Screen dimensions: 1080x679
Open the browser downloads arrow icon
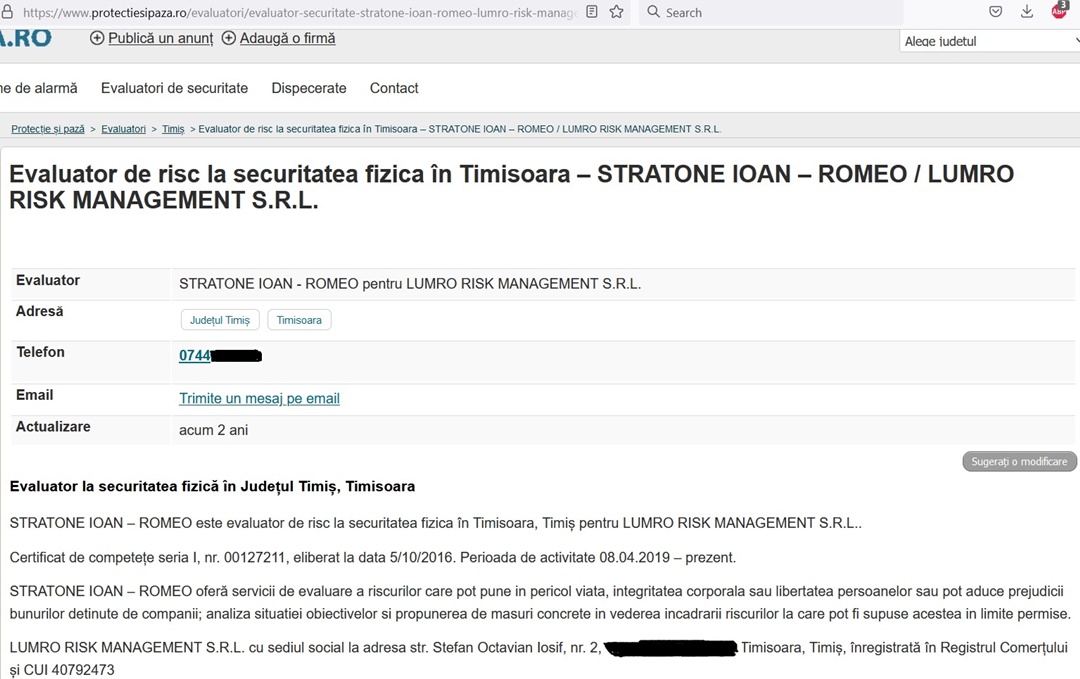pyautogui.click(x=1027, y=12)
